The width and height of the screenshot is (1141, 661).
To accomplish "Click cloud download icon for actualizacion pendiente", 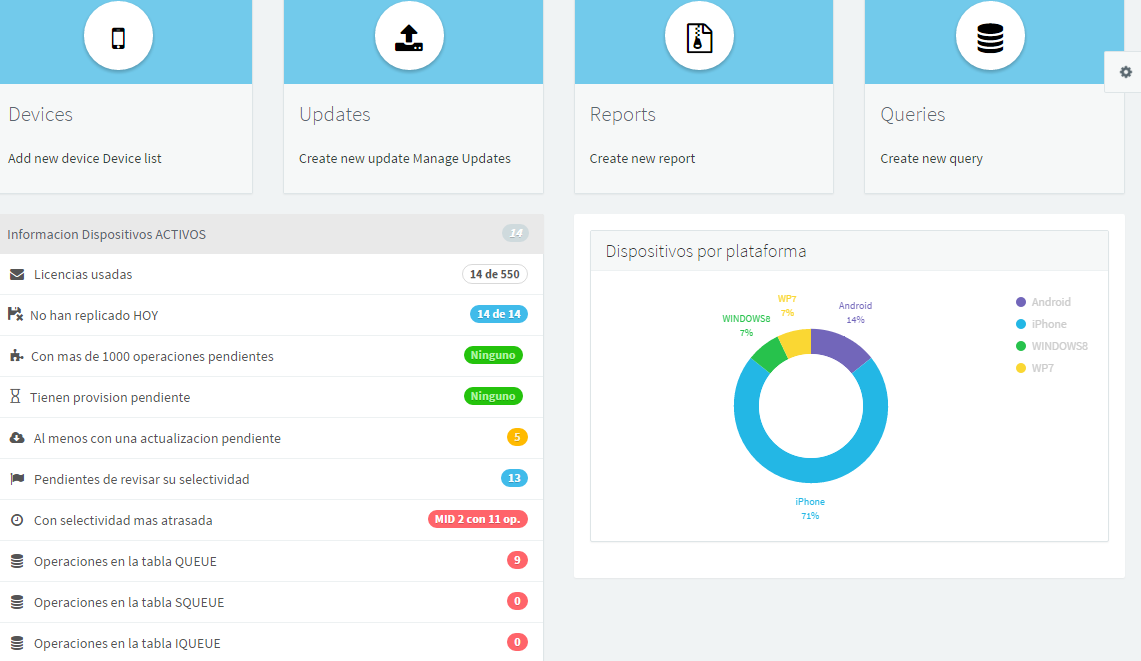I will [x=17, y=438].
